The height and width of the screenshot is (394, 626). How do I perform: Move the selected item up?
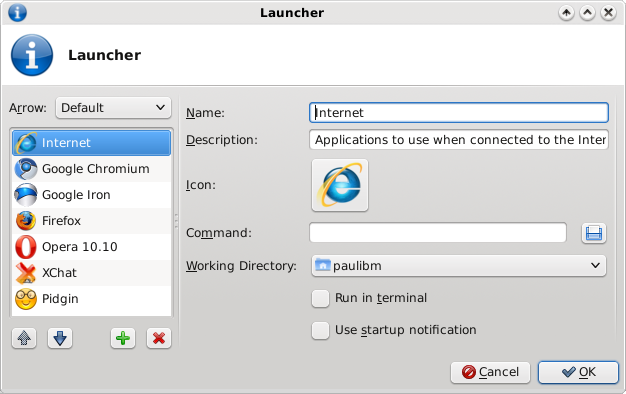point(24,339)
